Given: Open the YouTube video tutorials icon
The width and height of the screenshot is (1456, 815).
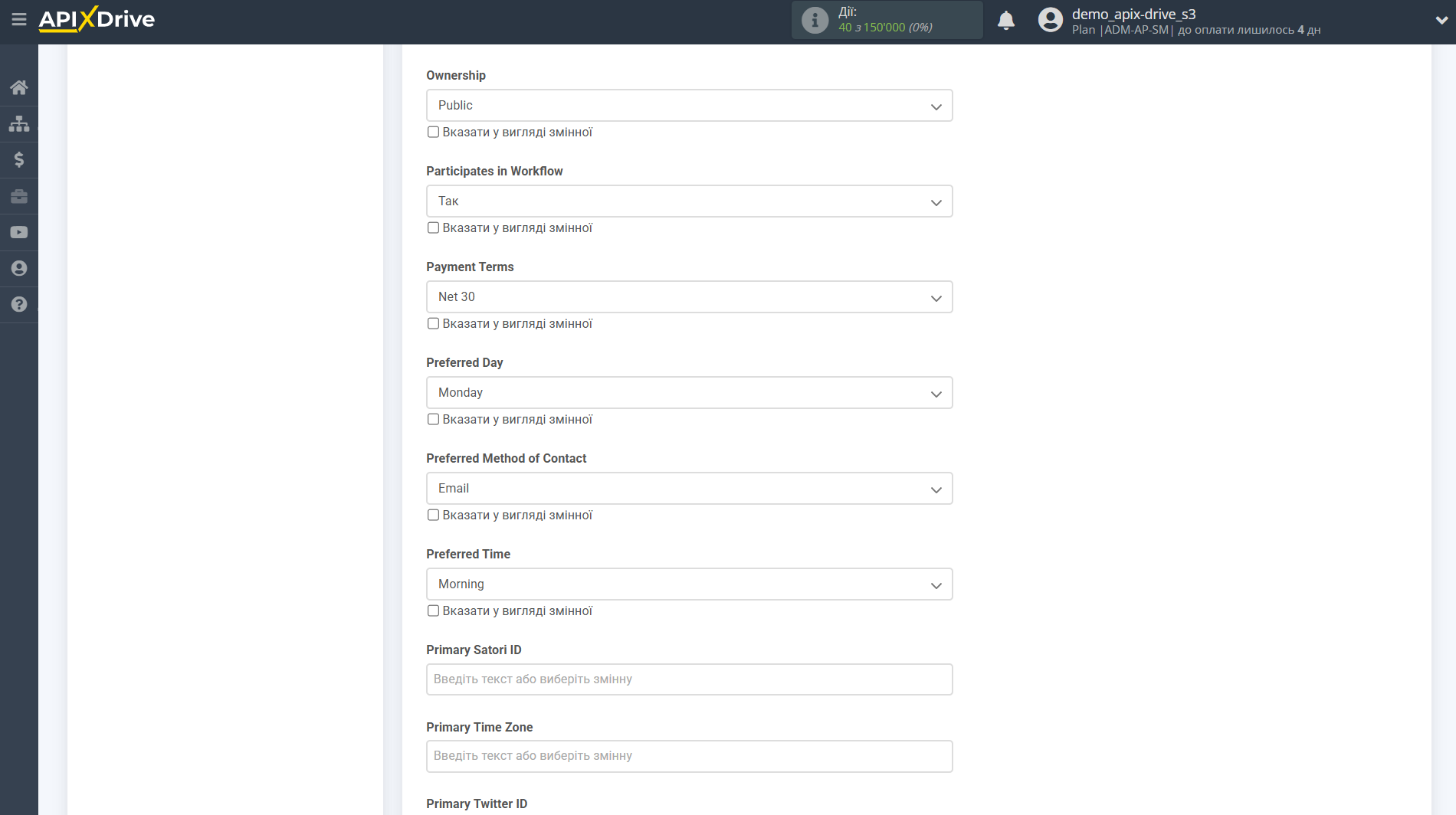Looking at the screenshot, I should [x=19, y=232].
